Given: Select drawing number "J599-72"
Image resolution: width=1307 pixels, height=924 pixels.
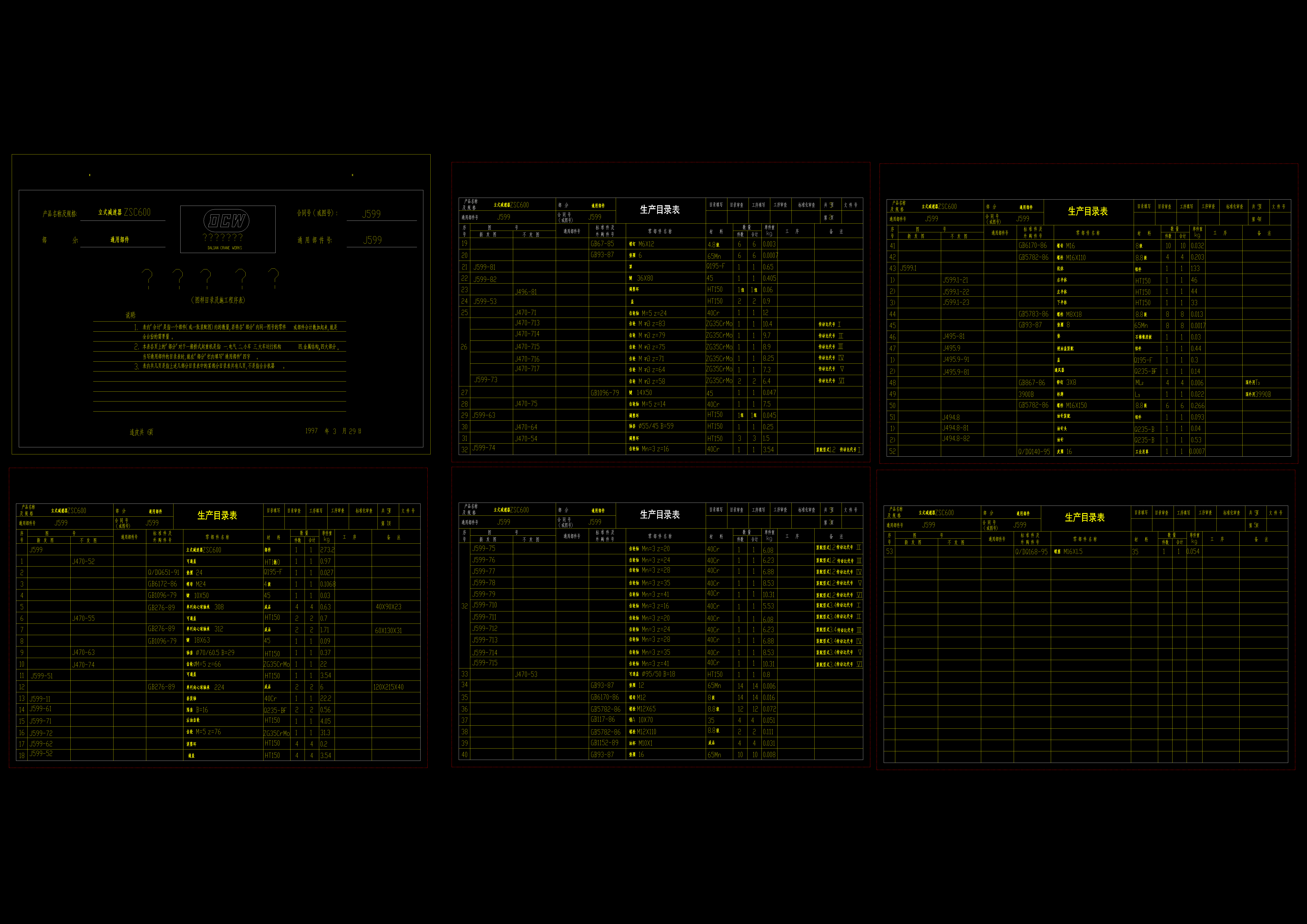Looking at the screenshot, I should pos(41,733).
